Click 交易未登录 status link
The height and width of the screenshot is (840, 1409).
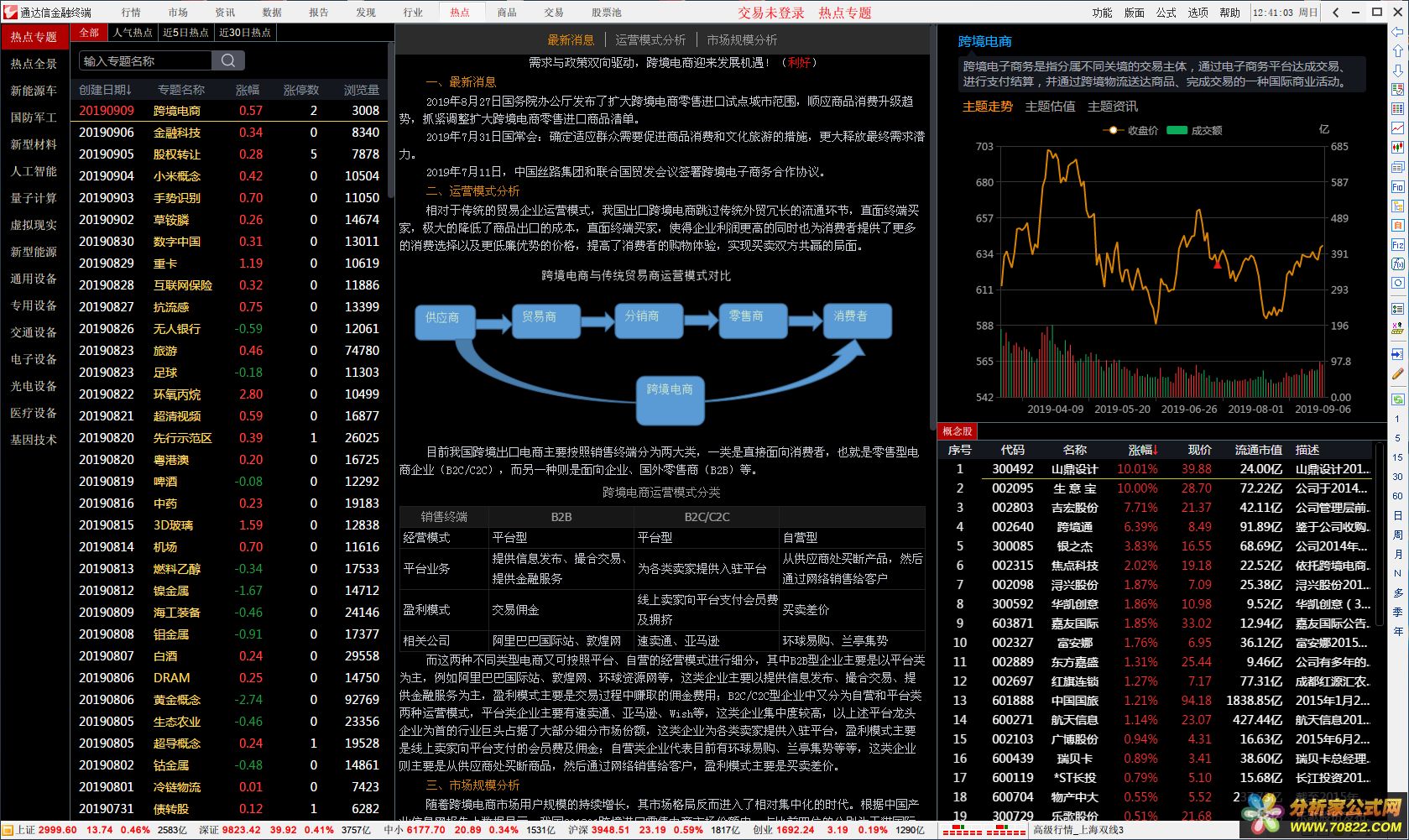(x=771, y=13)
